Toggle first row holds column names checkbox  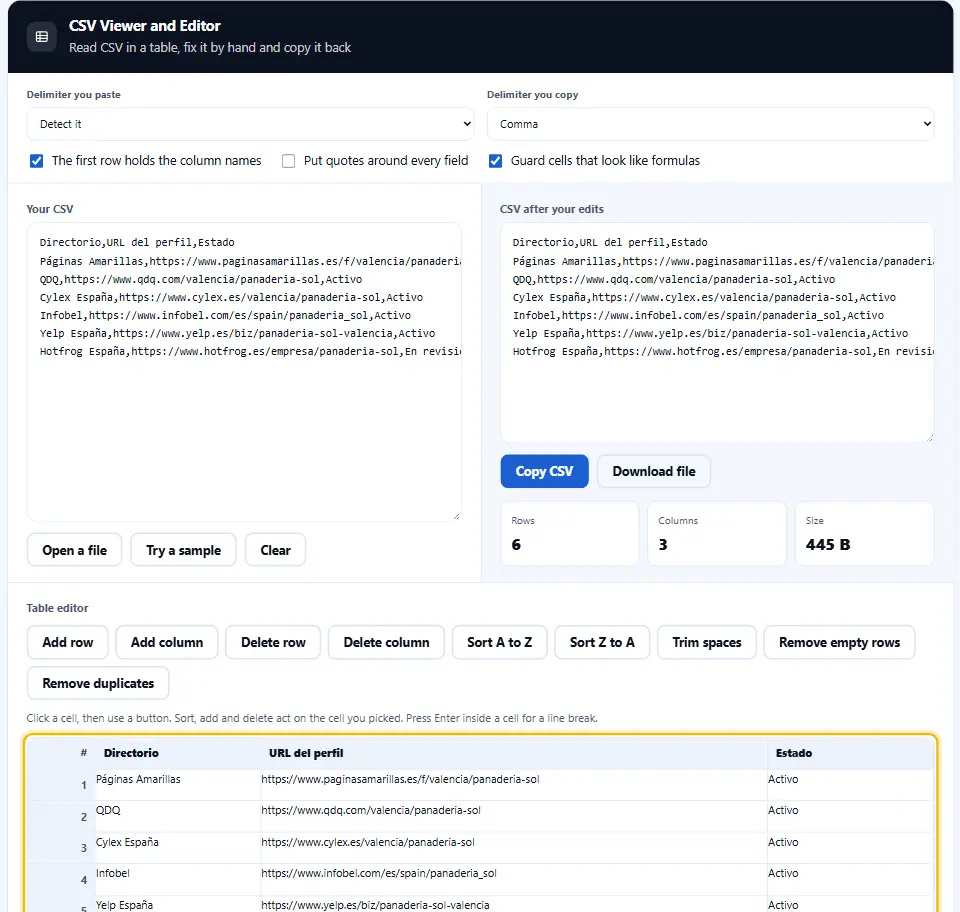coord(37,161)
